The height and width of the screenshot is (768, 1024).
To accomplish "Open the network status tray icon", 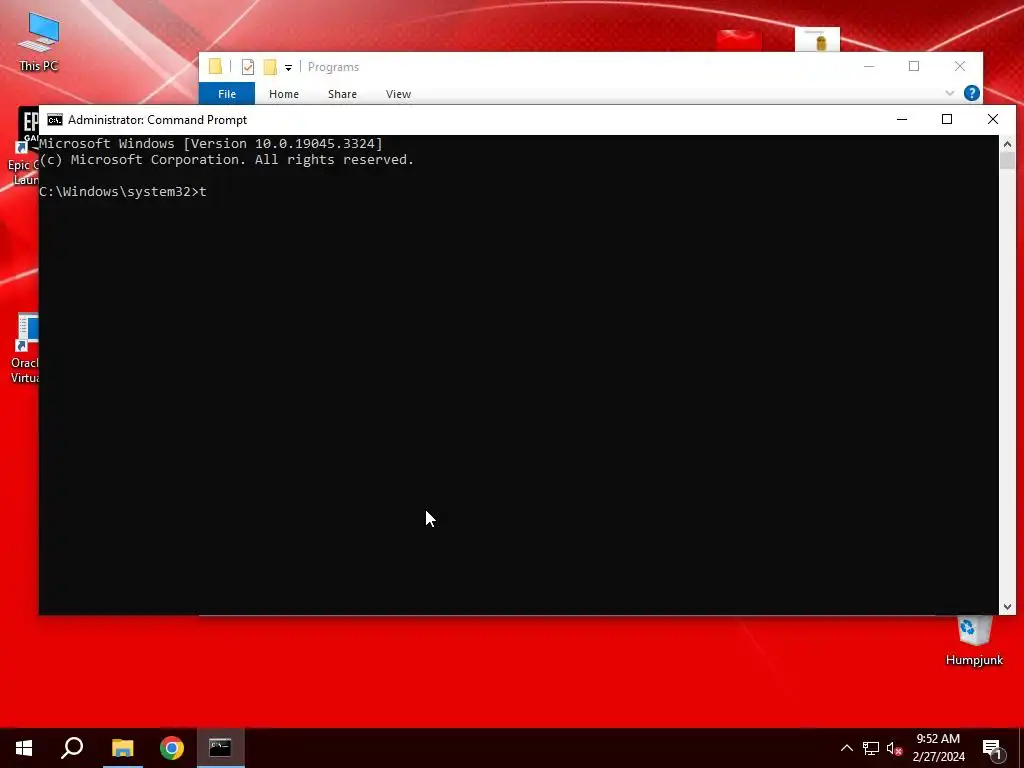I will click(871, 748).
